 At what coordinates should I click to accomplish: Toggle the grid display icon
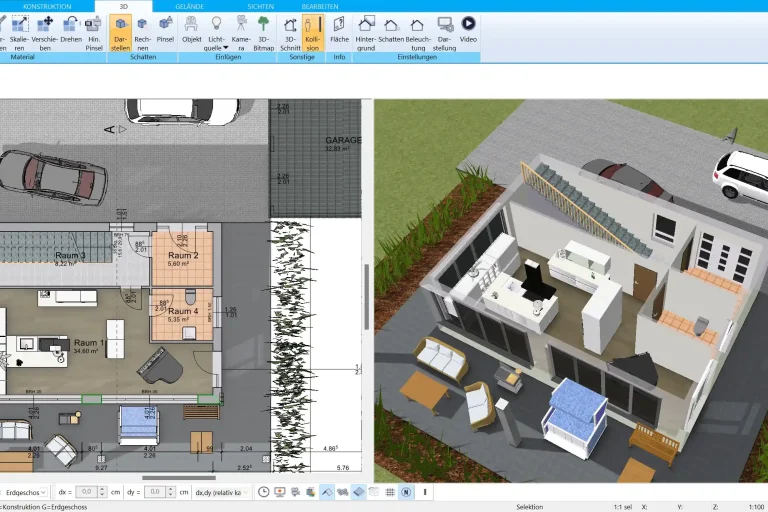(390, 492)
